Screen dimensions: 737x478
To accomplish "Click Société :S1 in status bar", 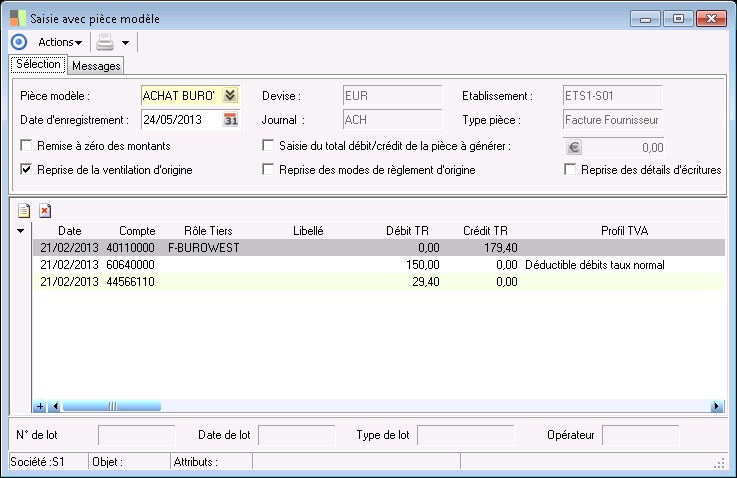I will 37,462.
